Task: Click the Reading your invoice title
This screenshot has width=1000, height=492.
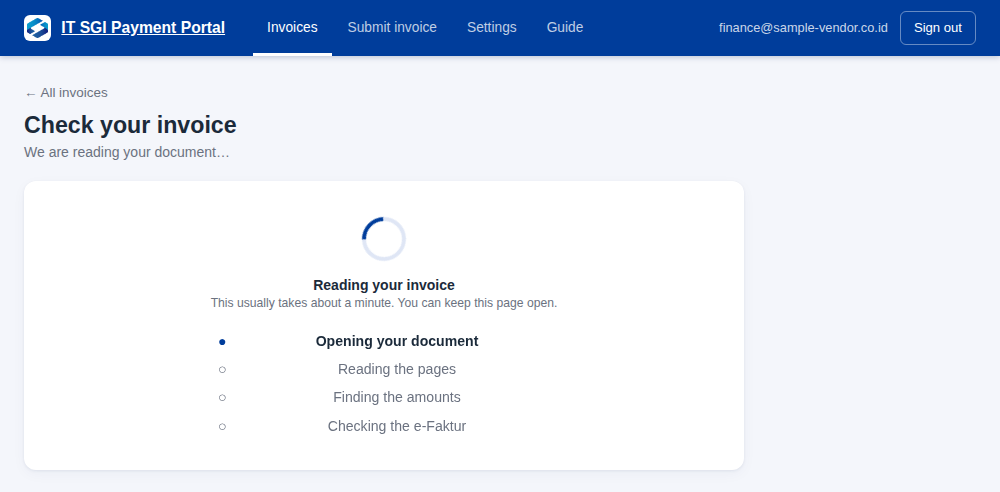Action: (384, 285)
